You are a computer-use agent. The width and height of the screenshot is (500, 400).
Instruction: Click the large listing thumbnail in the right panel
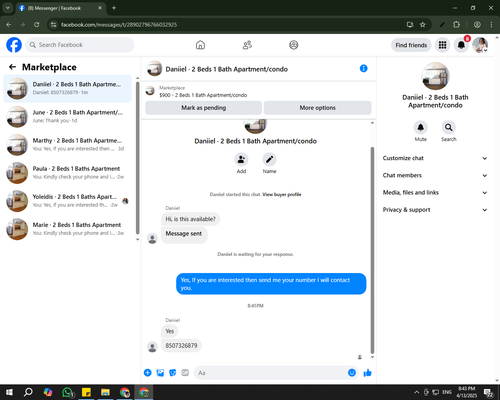[x=435, y=76]
